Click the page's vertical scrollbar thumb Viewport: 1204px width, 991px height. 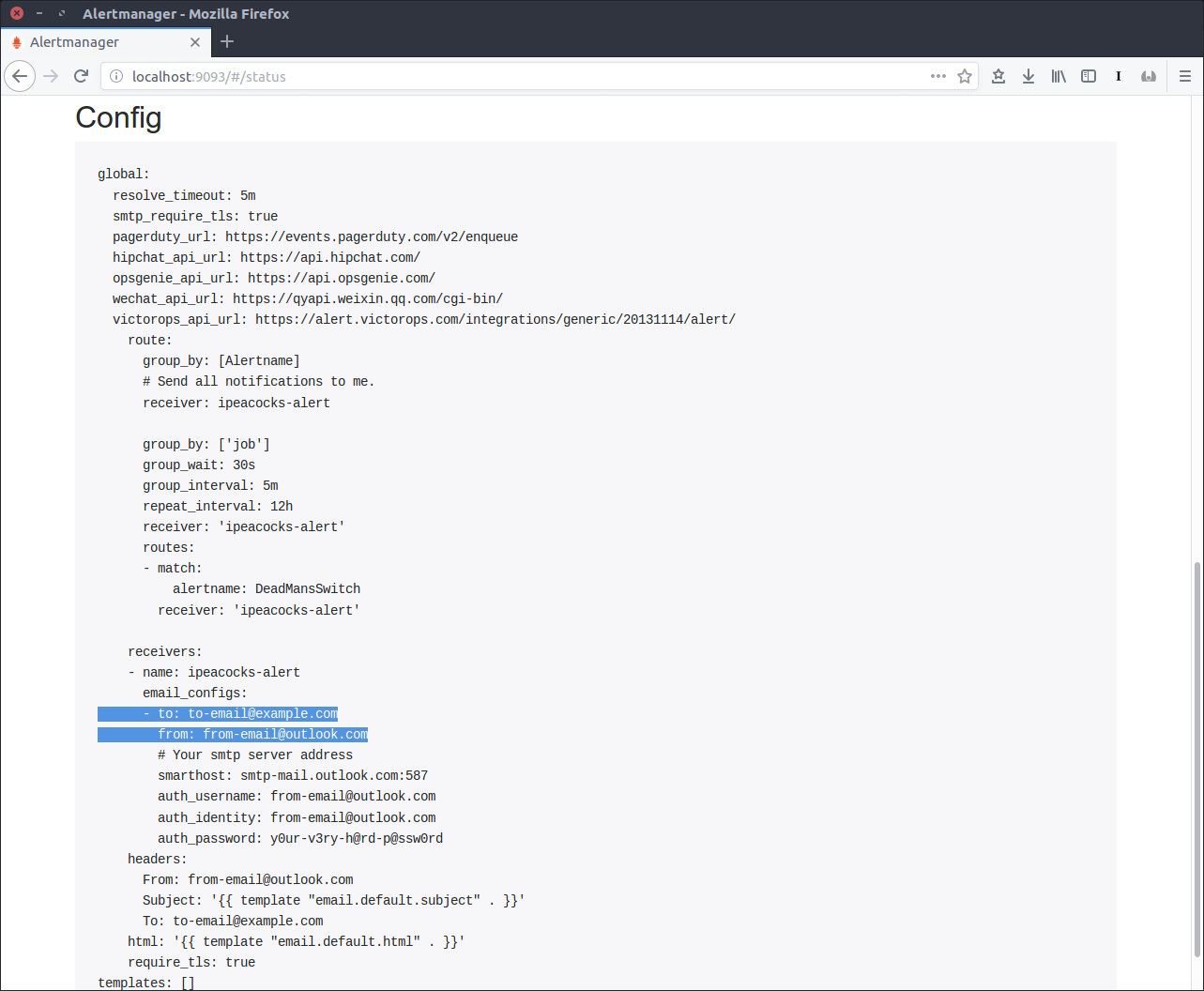[x=1196, y=759]
